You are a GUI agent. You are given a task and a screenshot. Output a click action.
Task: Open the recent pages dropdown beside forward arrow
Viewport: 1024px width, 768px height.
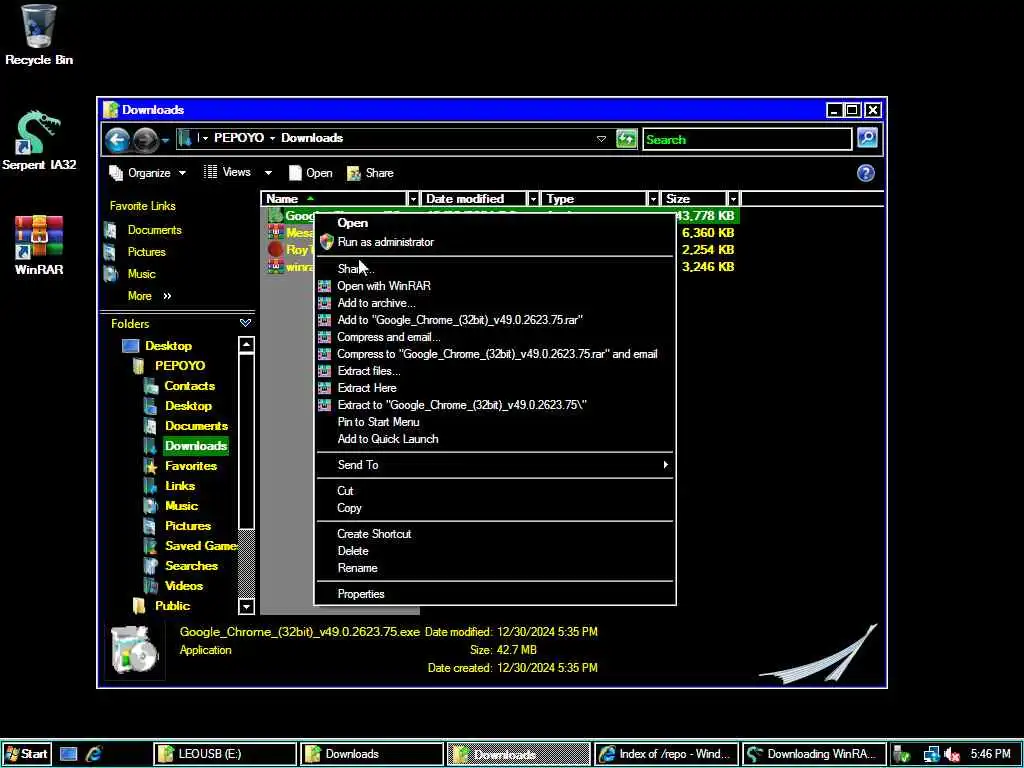(x=165, y=140)
